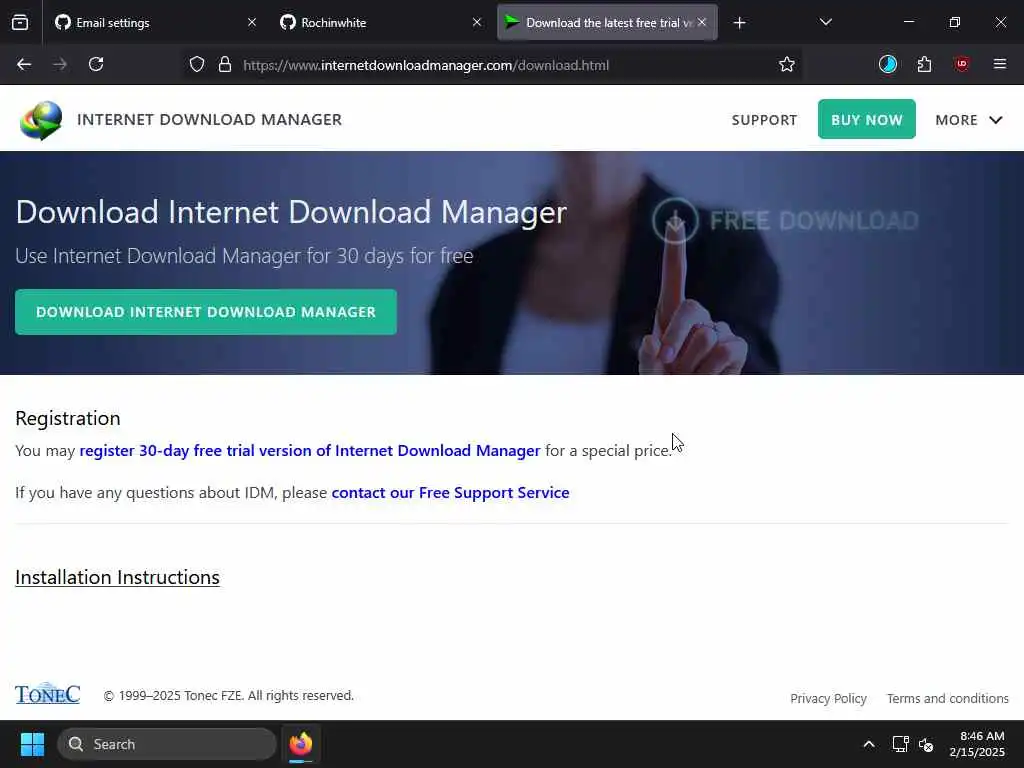The width and height of the screenshot is (1024, 768).
Task: Click the INTERNET DOWNLOAD MANAGER site title
Action: [210, 120]
